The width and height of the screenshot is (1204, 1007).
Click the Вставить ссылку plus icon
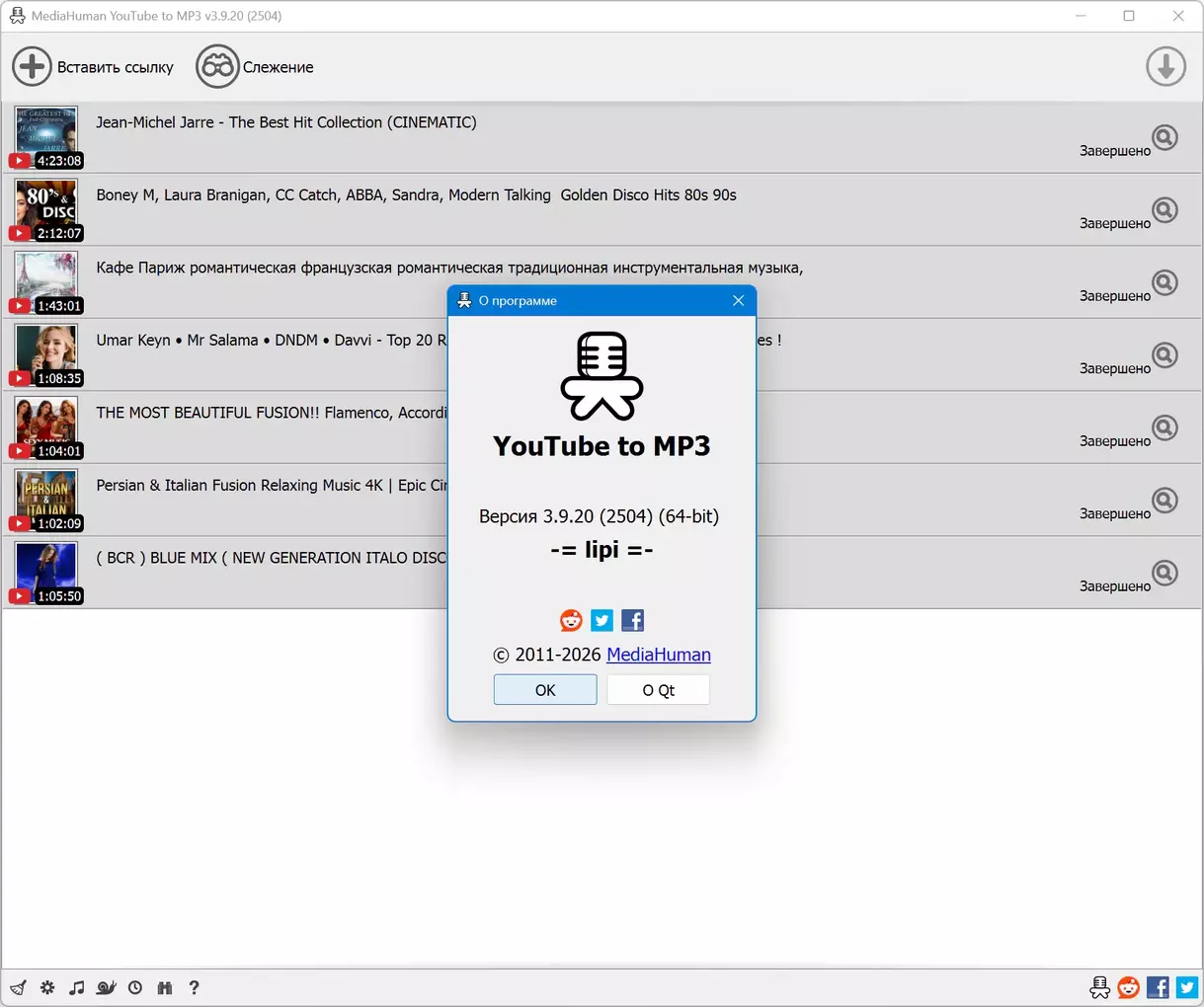[32, 66]
